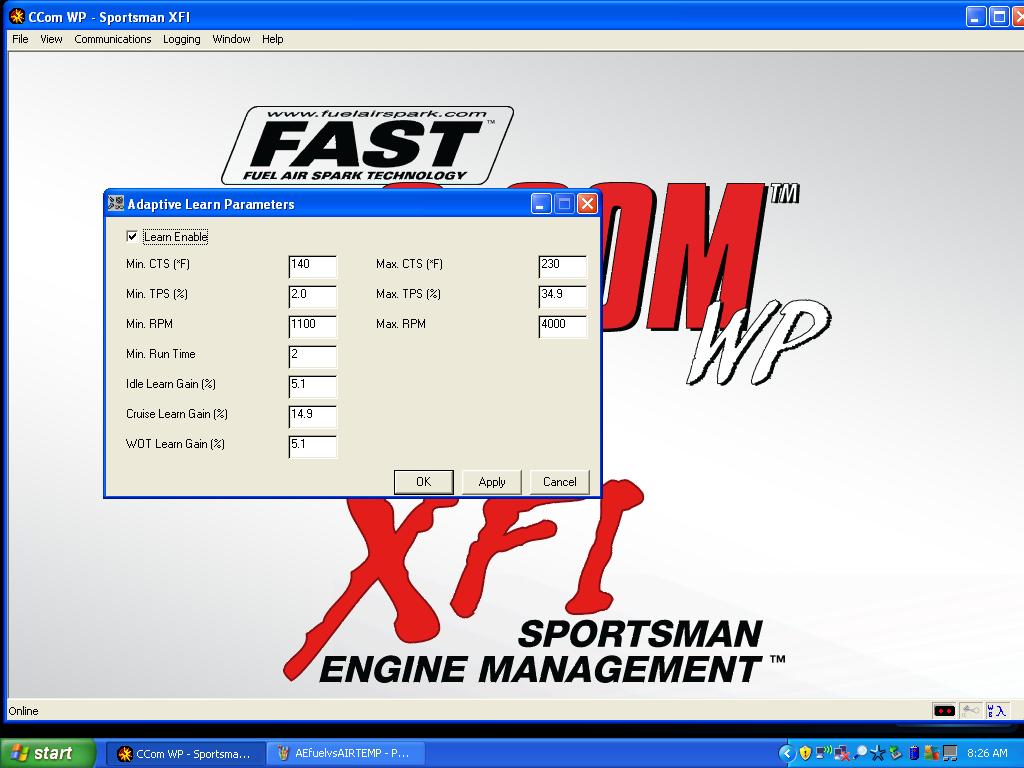Click the Max. RPM field
1024x768 pixels.
tap(563, 326)
